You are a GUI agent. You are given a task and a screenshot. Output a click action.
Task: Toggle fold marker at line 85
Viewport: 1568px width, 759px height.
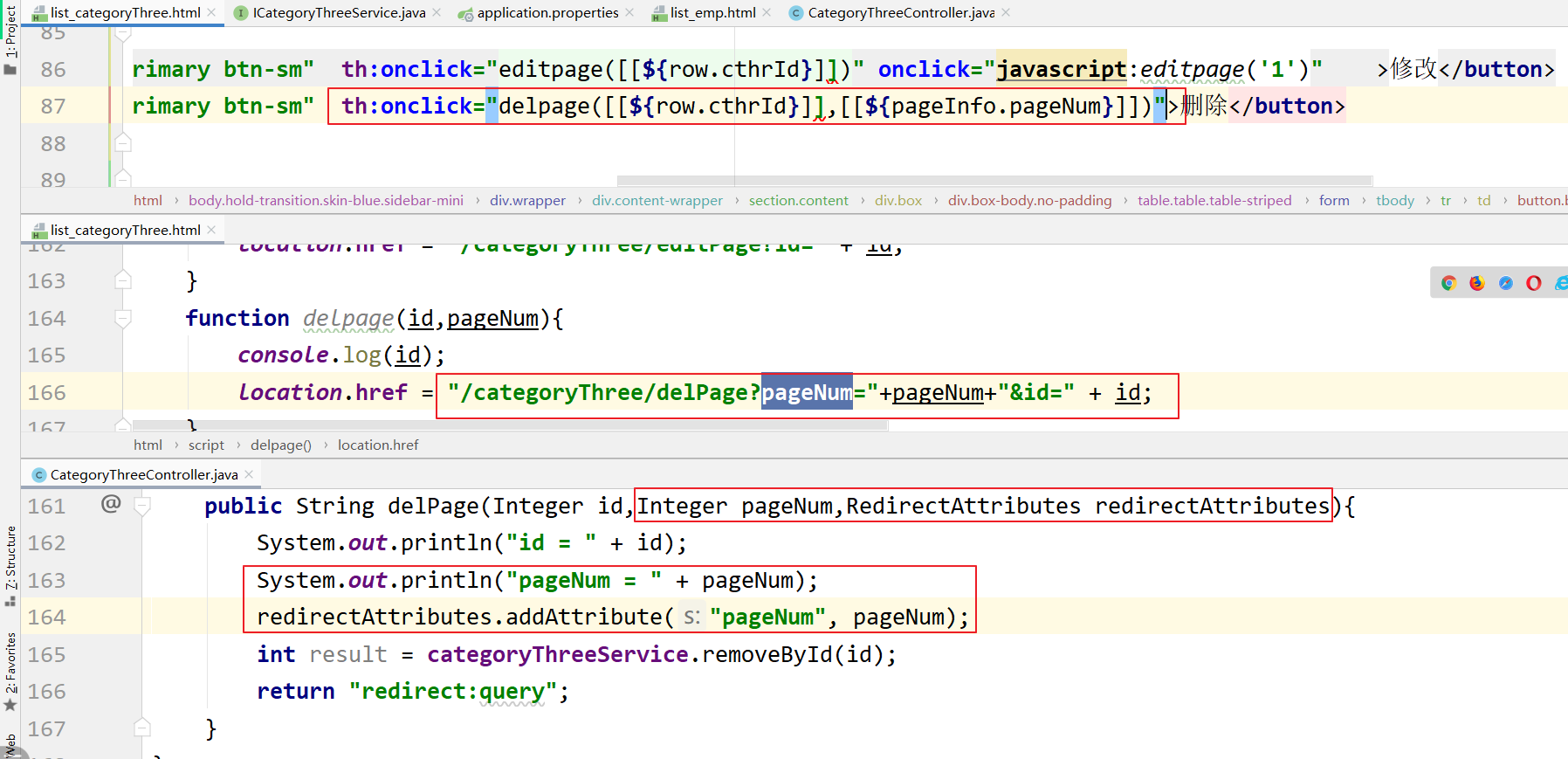tap(123, 33)
